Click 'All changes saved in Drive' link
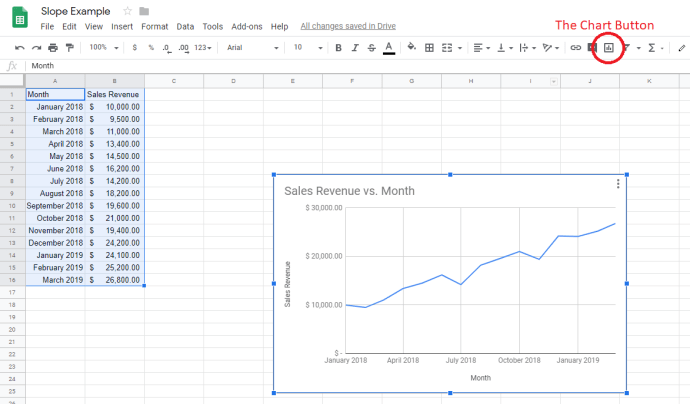690x404 pixels. tap(349, 26)
